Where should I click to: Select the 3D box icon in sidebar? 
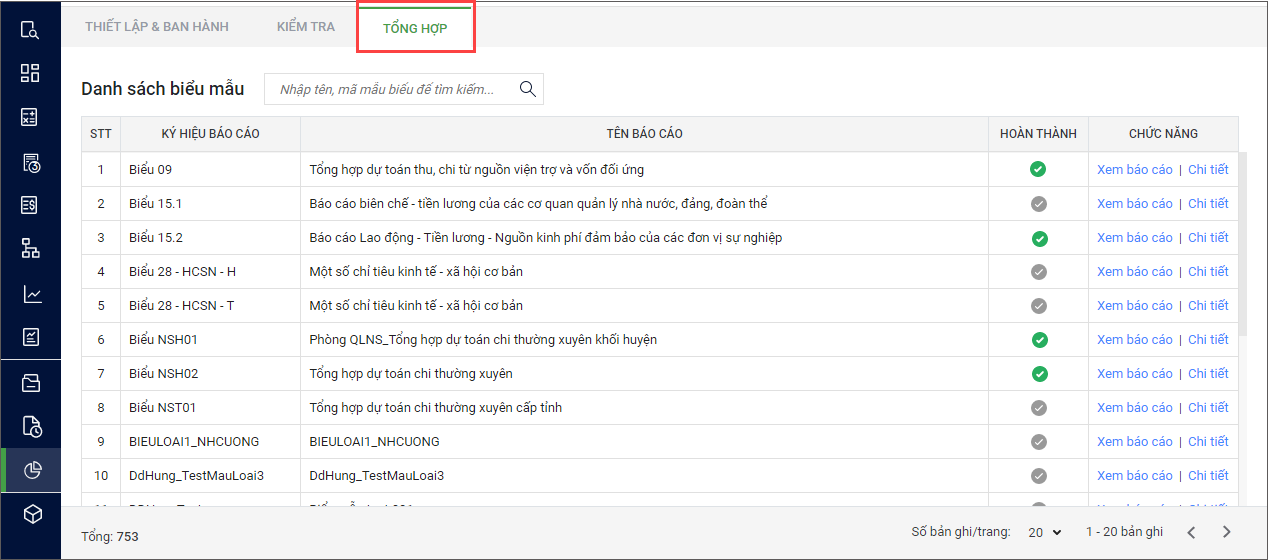[x=30, y=514]
